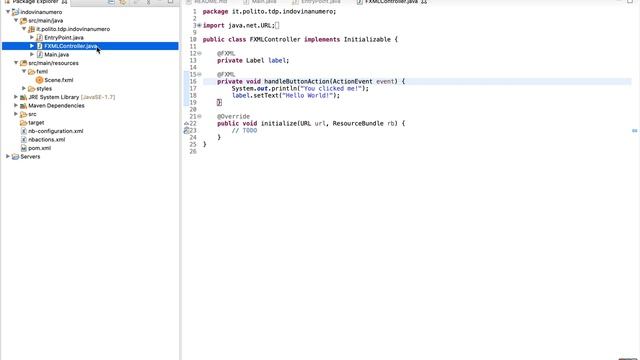Fold the label field at line 12
640x360 pixels.
point(200,53)
